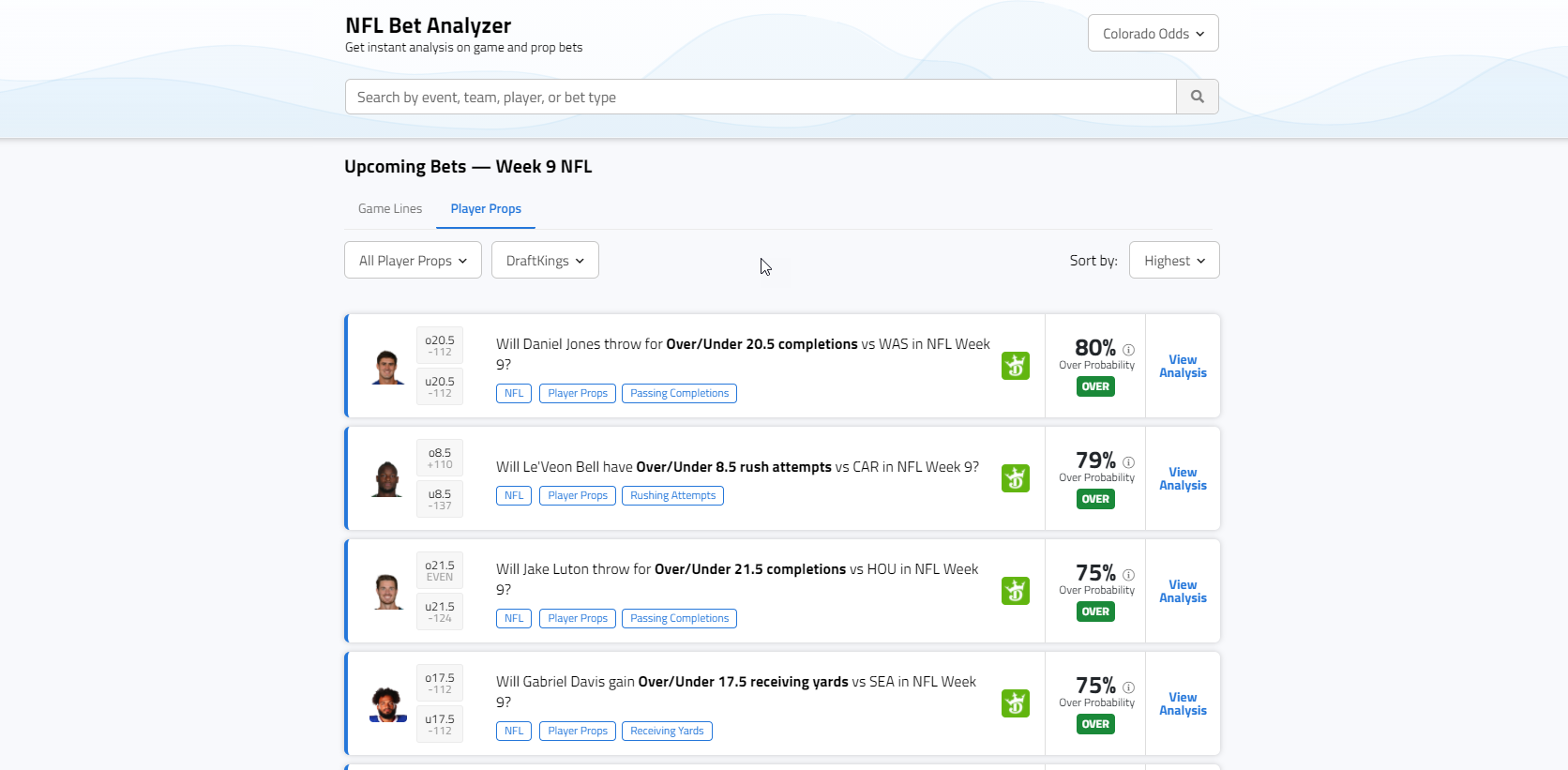1568x770 pixels.
Task: Click Passing Completions tag on Daniel Jones row
Action: pos(679,394)
